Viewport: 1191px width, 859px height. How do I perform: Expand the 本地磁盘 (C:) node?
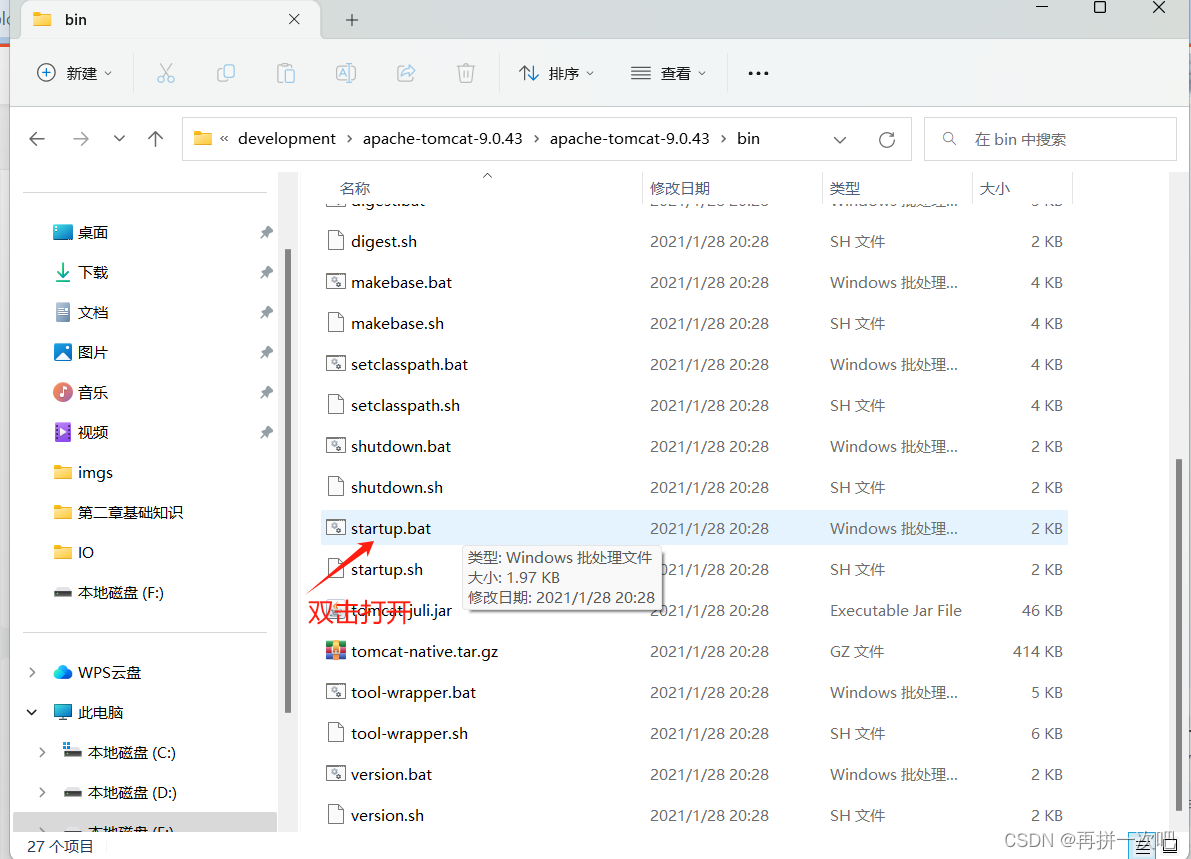point(43,753)
